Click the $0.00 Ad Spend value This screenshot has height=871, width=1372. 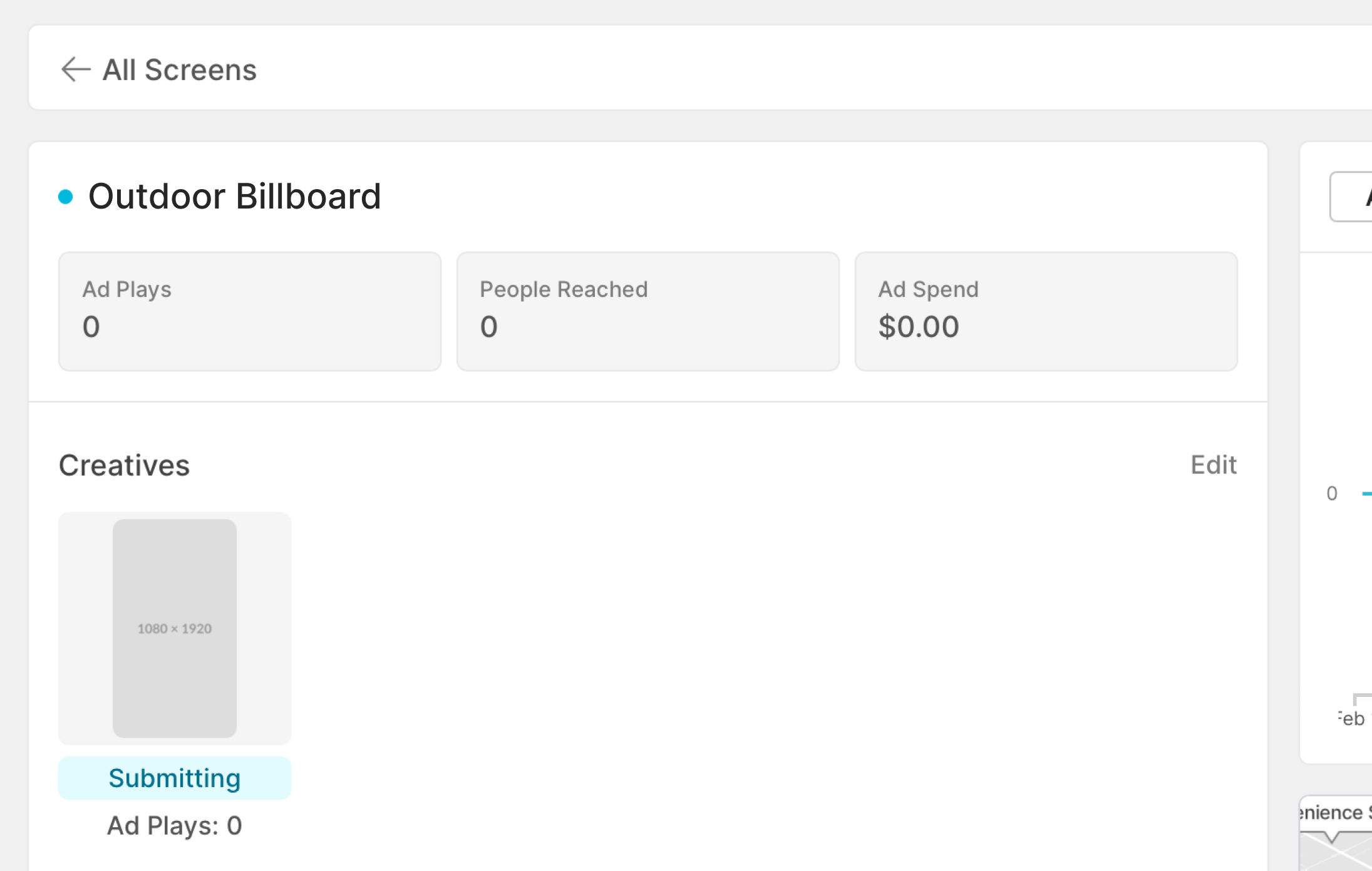[918, 327]
